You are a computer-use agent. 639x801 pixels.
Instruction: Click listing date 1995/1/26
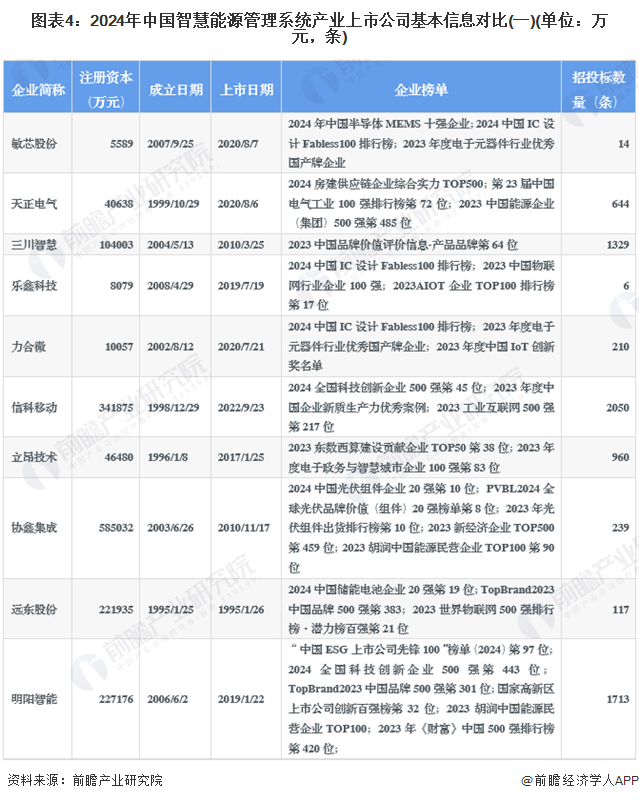tap(241, 609)
